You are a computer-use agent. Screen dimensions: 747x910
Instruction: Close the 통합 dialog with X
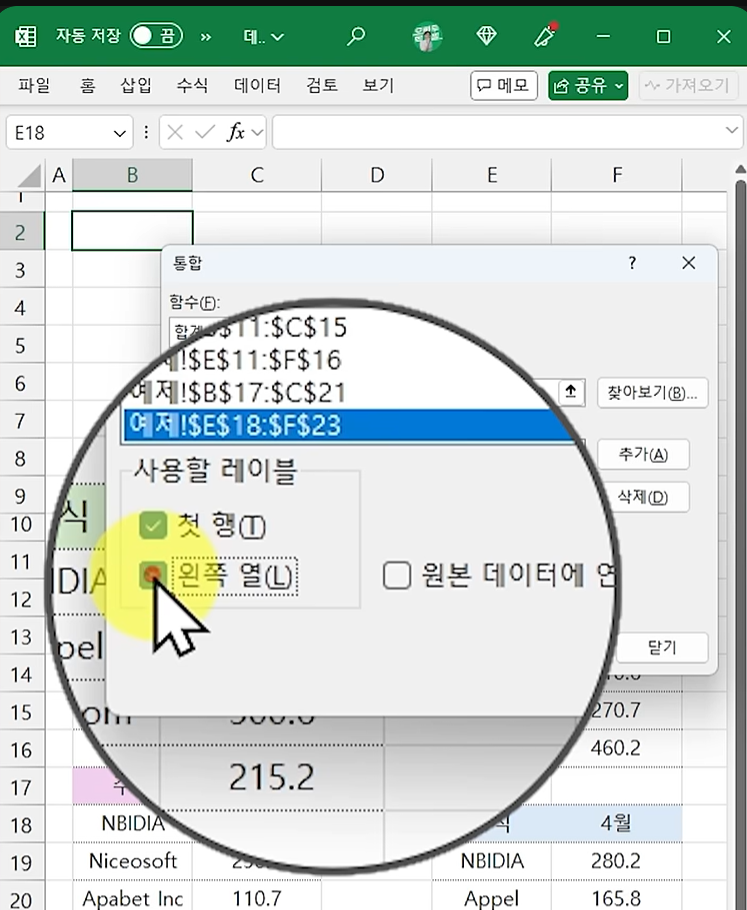pos(689,263)
